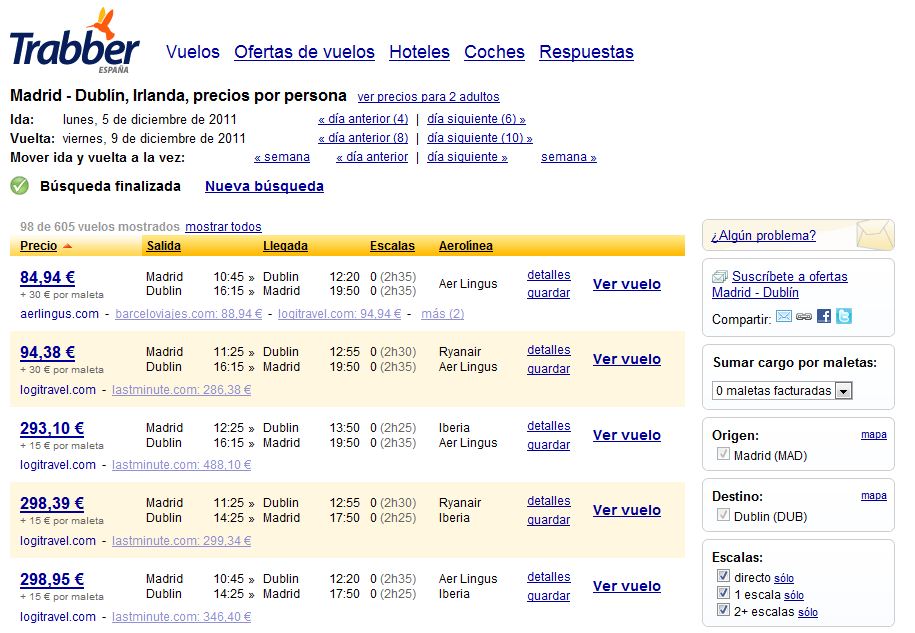Move return to día anterior (8)

coord(363,138)
